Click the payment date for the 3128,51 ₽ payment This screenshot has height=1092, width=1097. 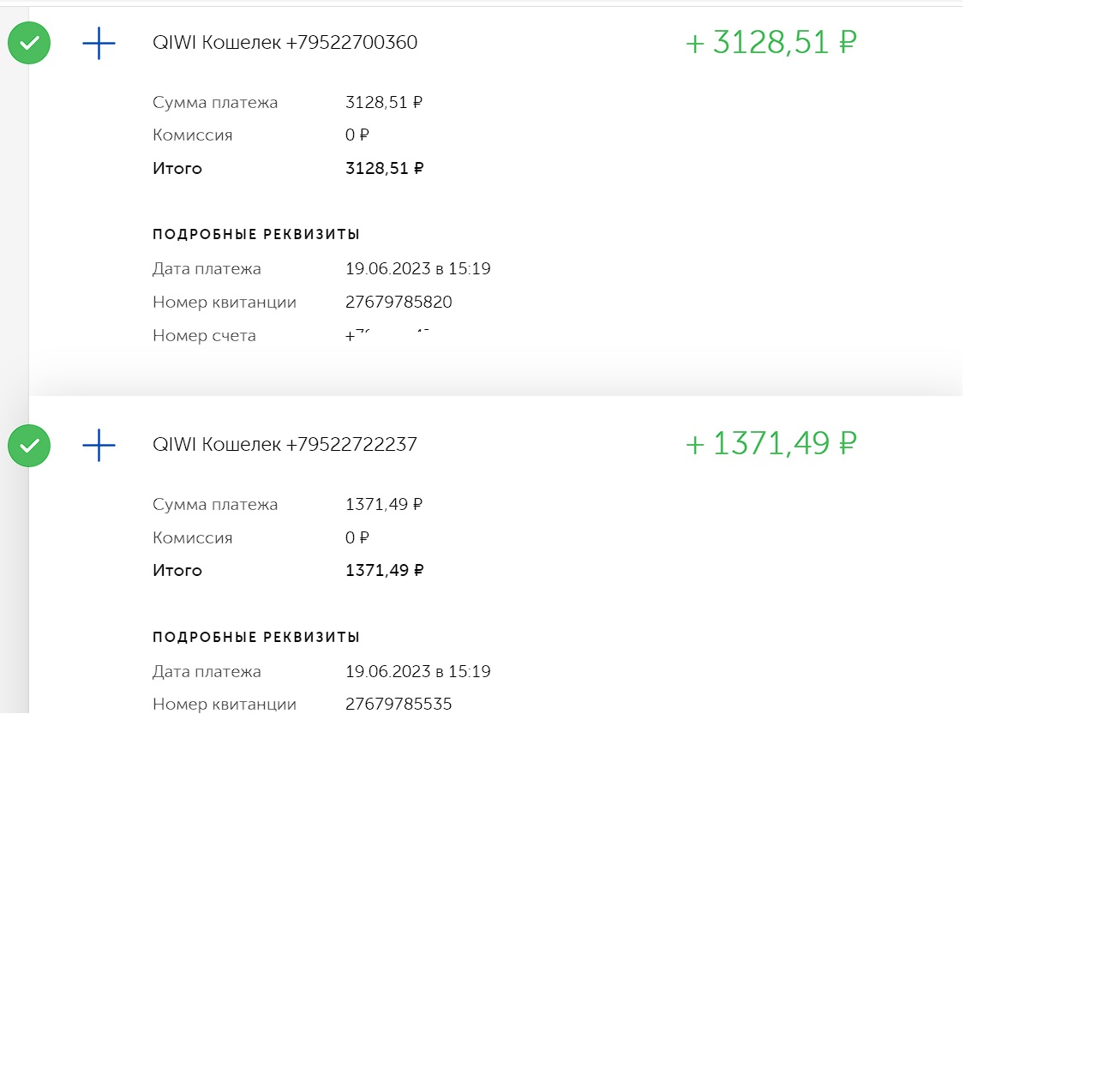pyautogui.click(x=417, y=269)
